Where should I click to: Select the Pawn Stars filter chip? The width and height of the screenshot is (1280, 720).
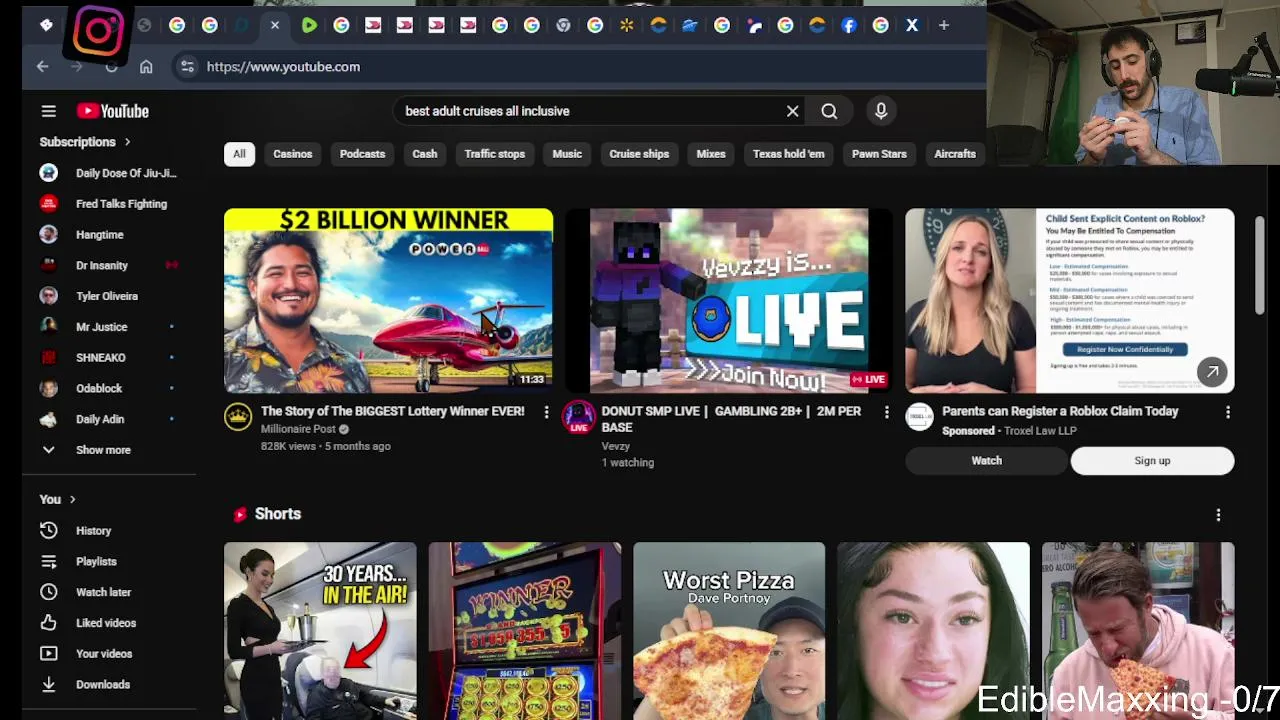click(x=879, y=154)
